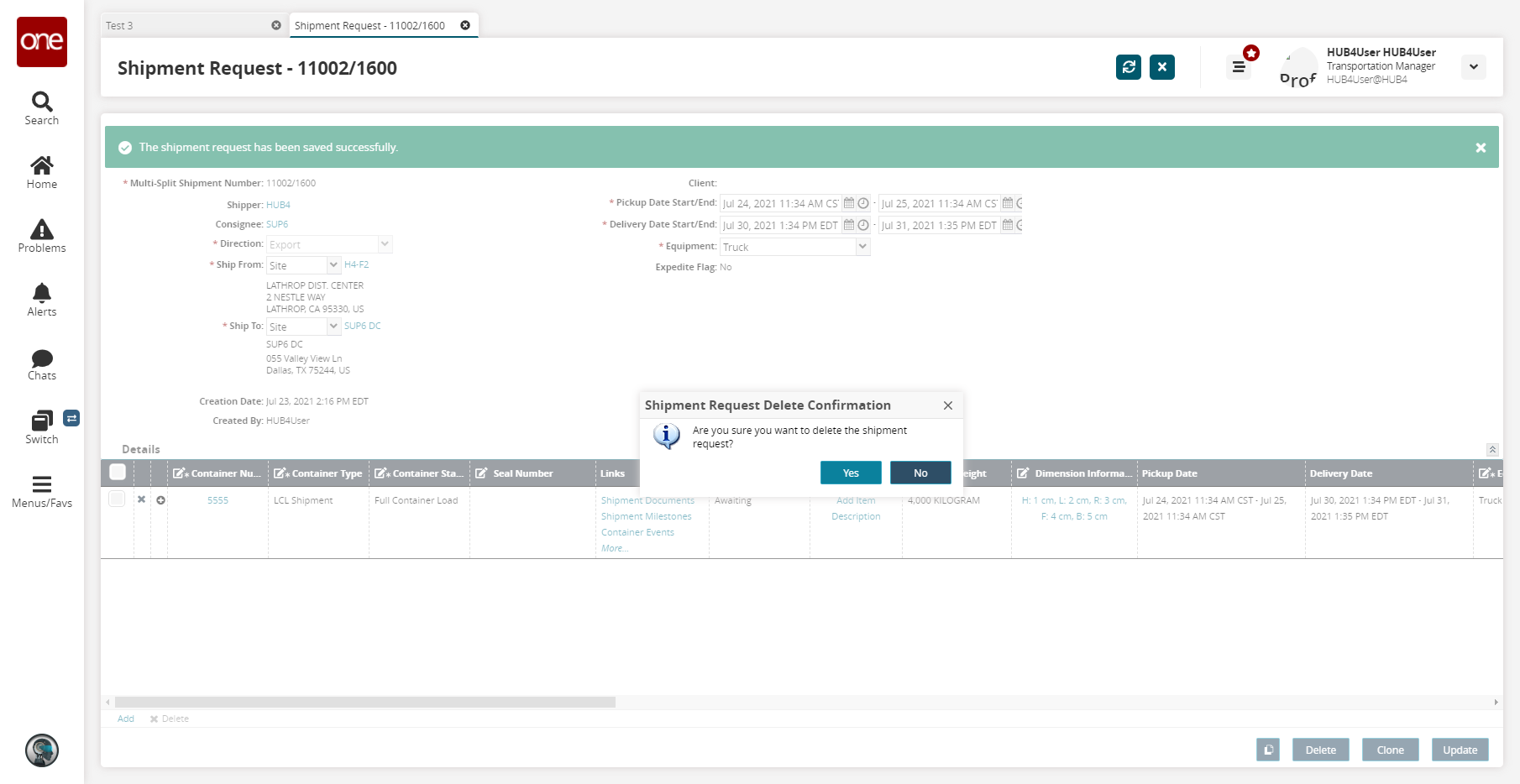Check the container 5555 row checkbox
Image resolution: width=1520 pixels, height=784 pixels.
(117, 499)
